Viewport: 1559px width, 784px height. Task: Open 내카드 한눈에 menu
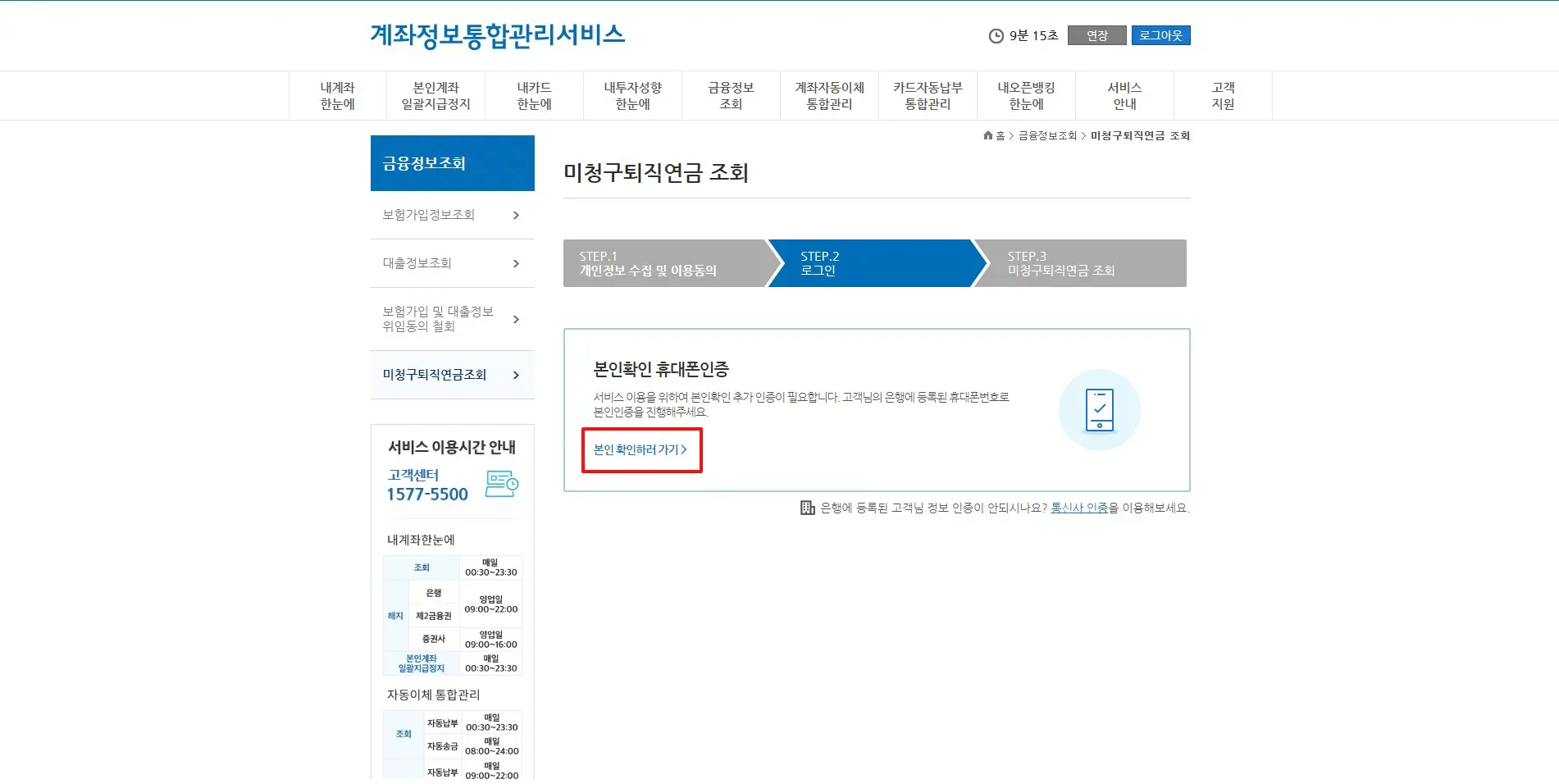tap(535, 96)
